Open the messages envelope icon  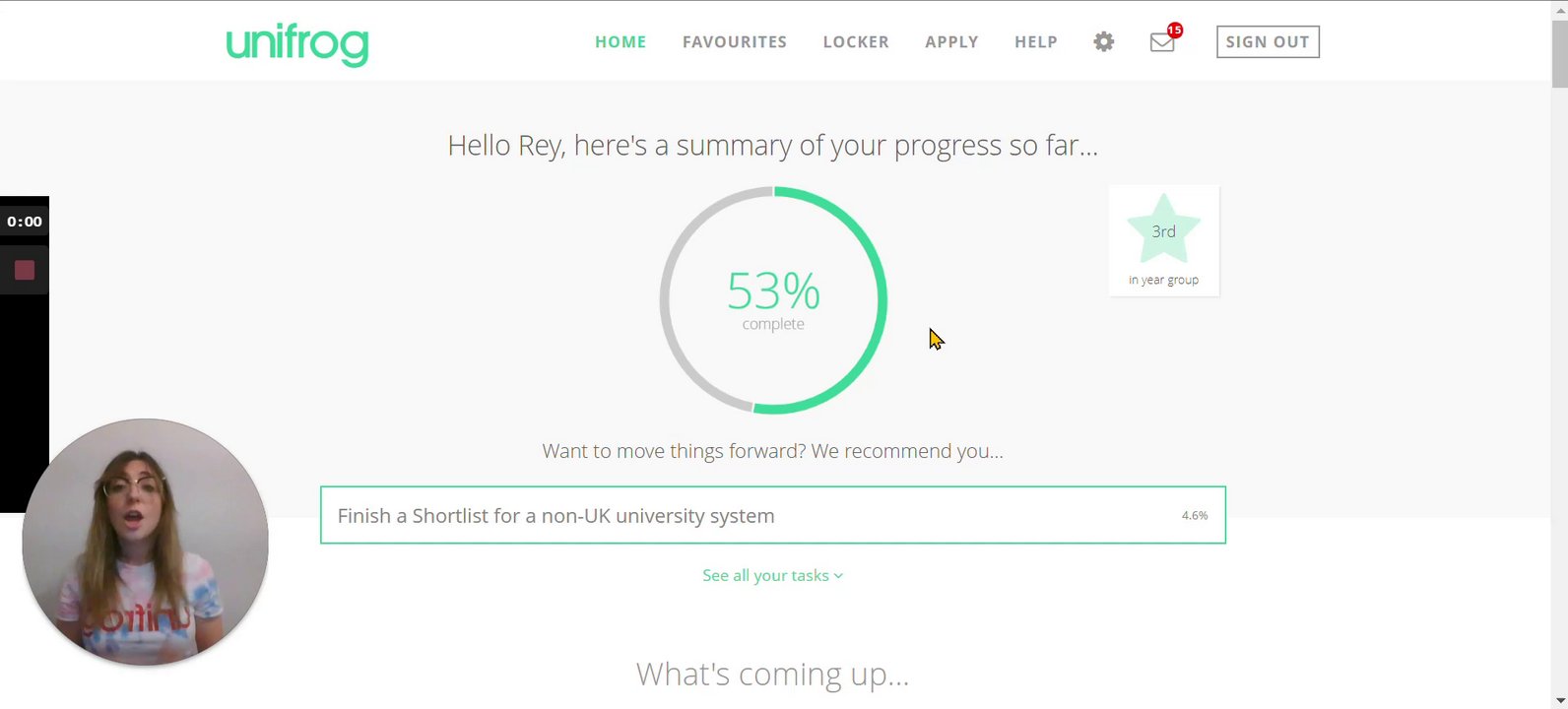click(1162, 42)
